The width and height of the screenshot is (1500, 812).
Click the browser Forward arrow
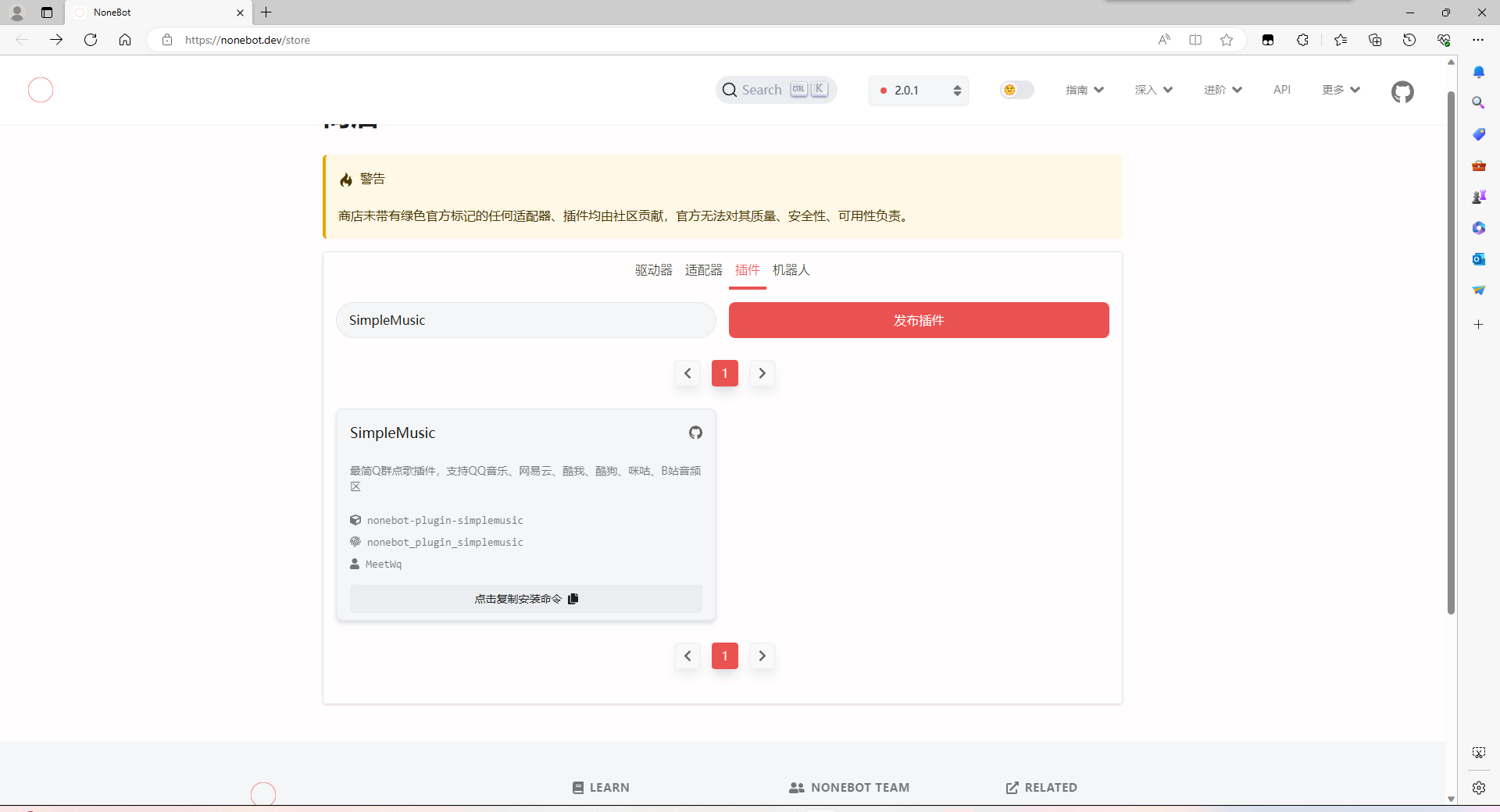pyautogui.click(x=56, y=40)
